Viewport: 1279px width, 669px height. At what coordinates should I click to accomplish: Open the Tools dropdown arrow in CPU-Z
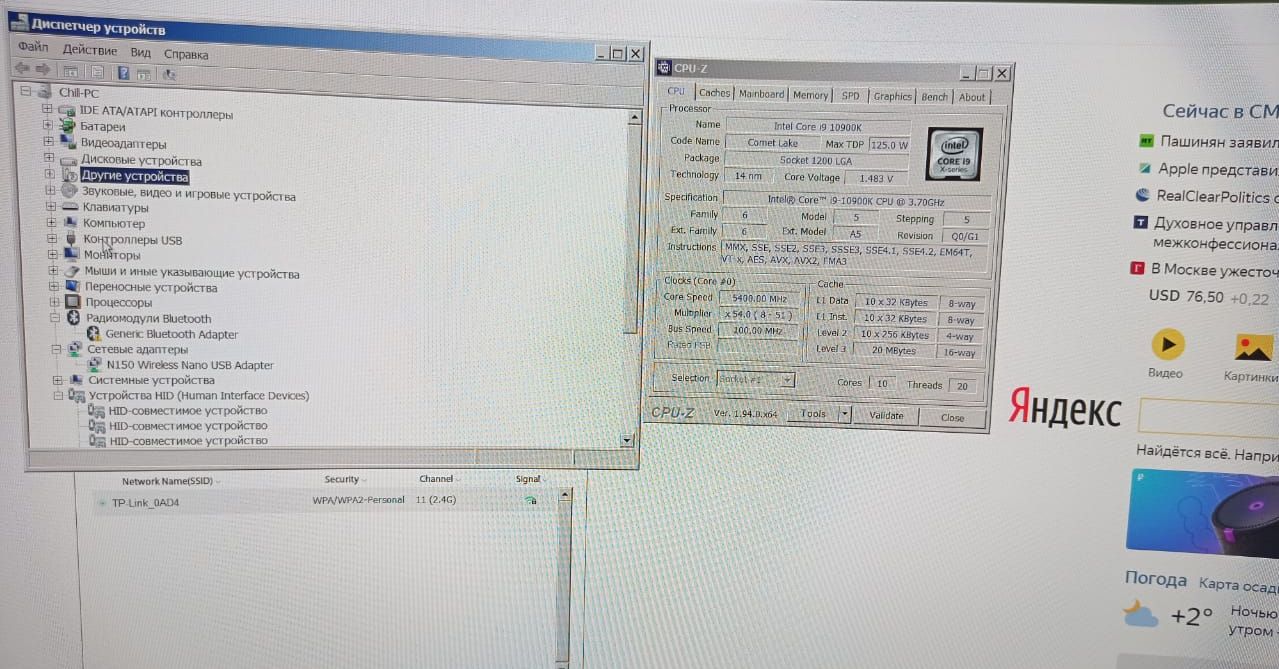tap(843, 414)
